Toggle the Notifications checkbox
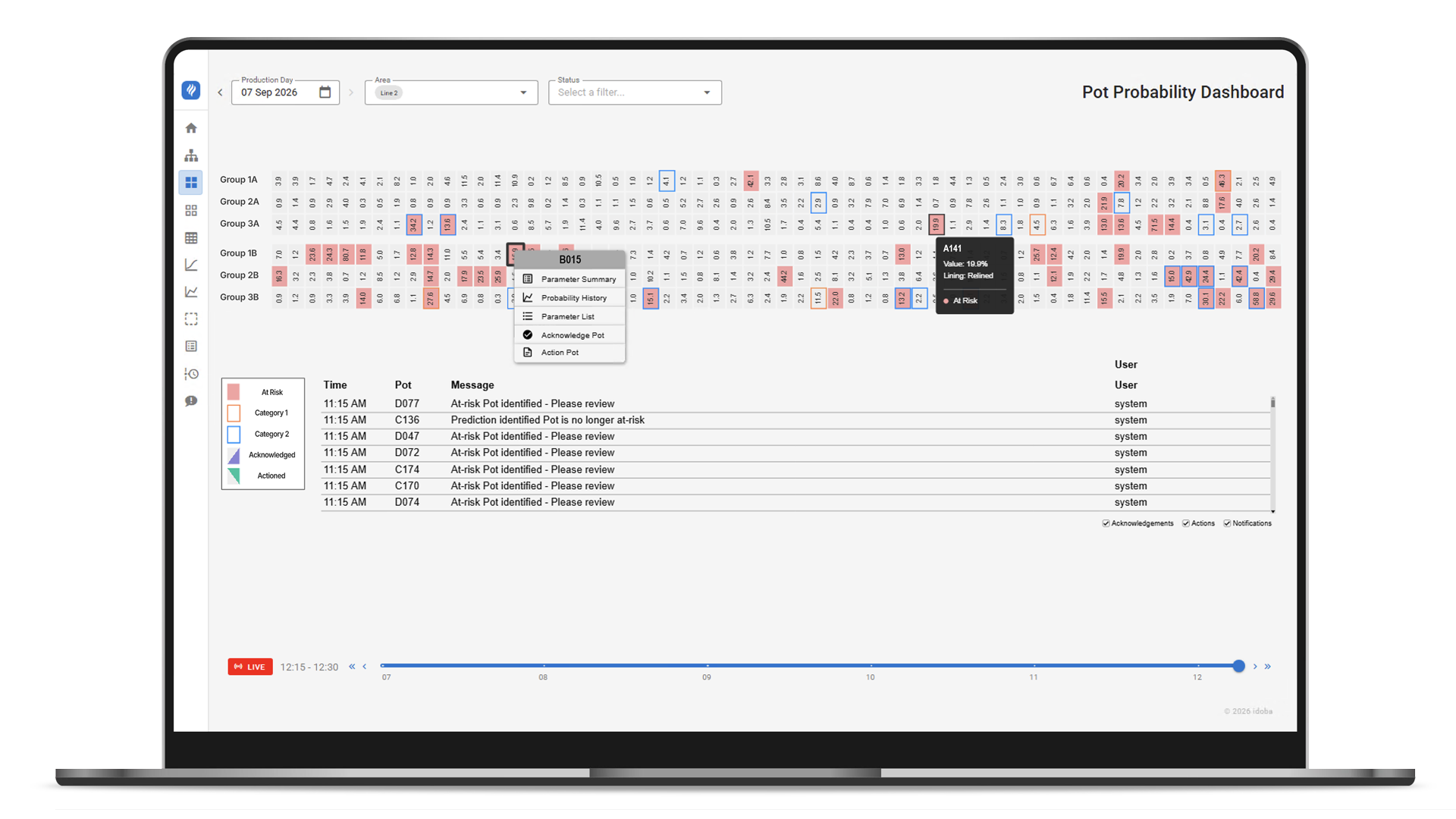 click(1227, 523)
